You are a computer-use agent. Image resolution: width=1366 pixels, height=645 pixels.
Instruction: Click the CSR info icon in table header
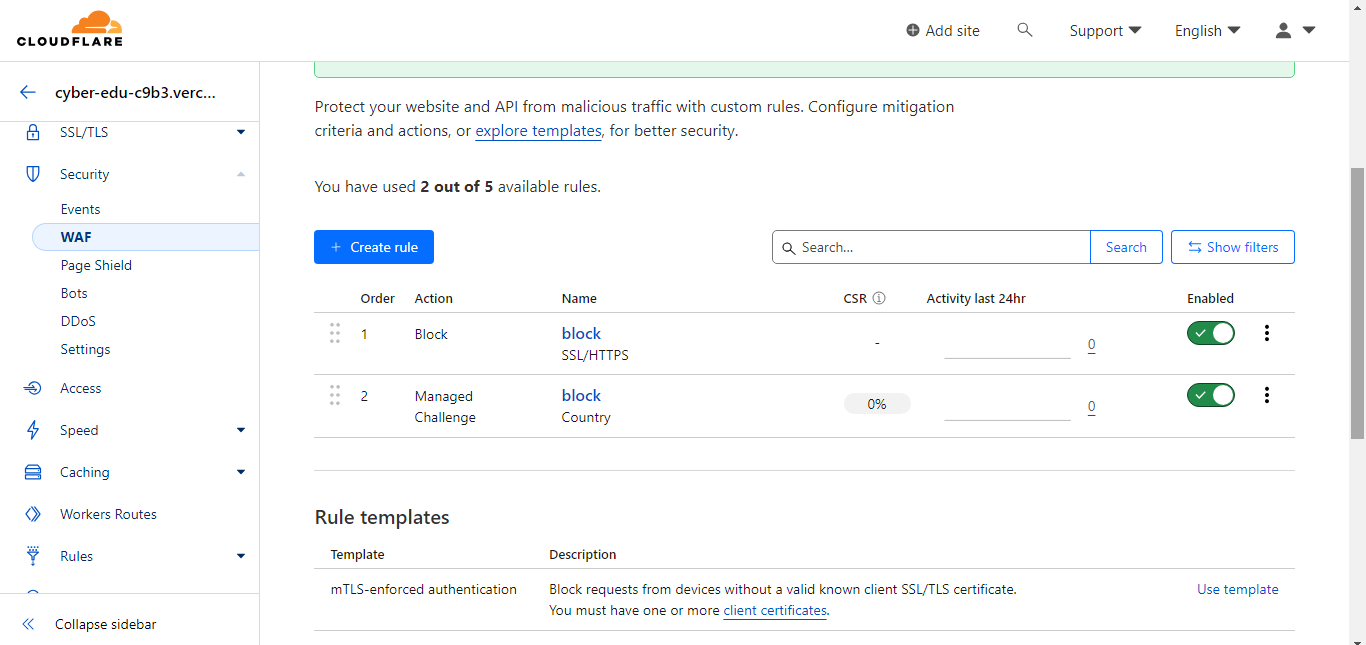(x=879, y=298)
